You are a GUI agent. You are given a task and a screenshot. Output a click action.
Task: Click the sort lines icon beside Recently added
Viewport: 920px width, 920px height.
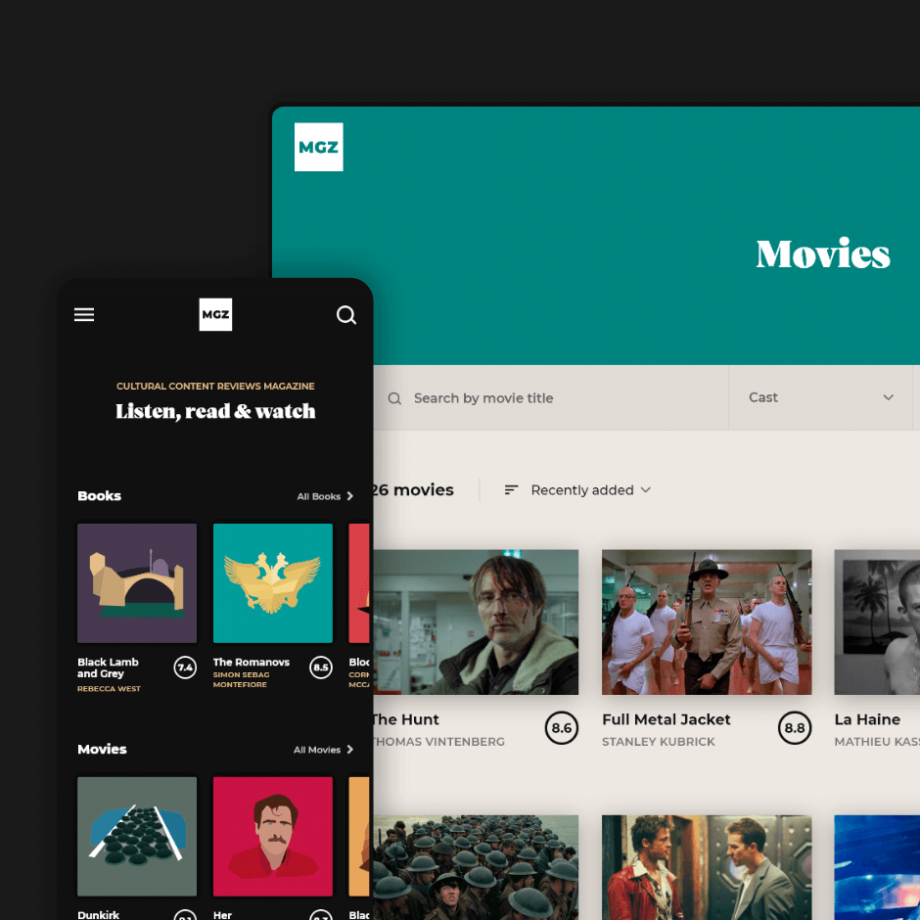[511, 490]
